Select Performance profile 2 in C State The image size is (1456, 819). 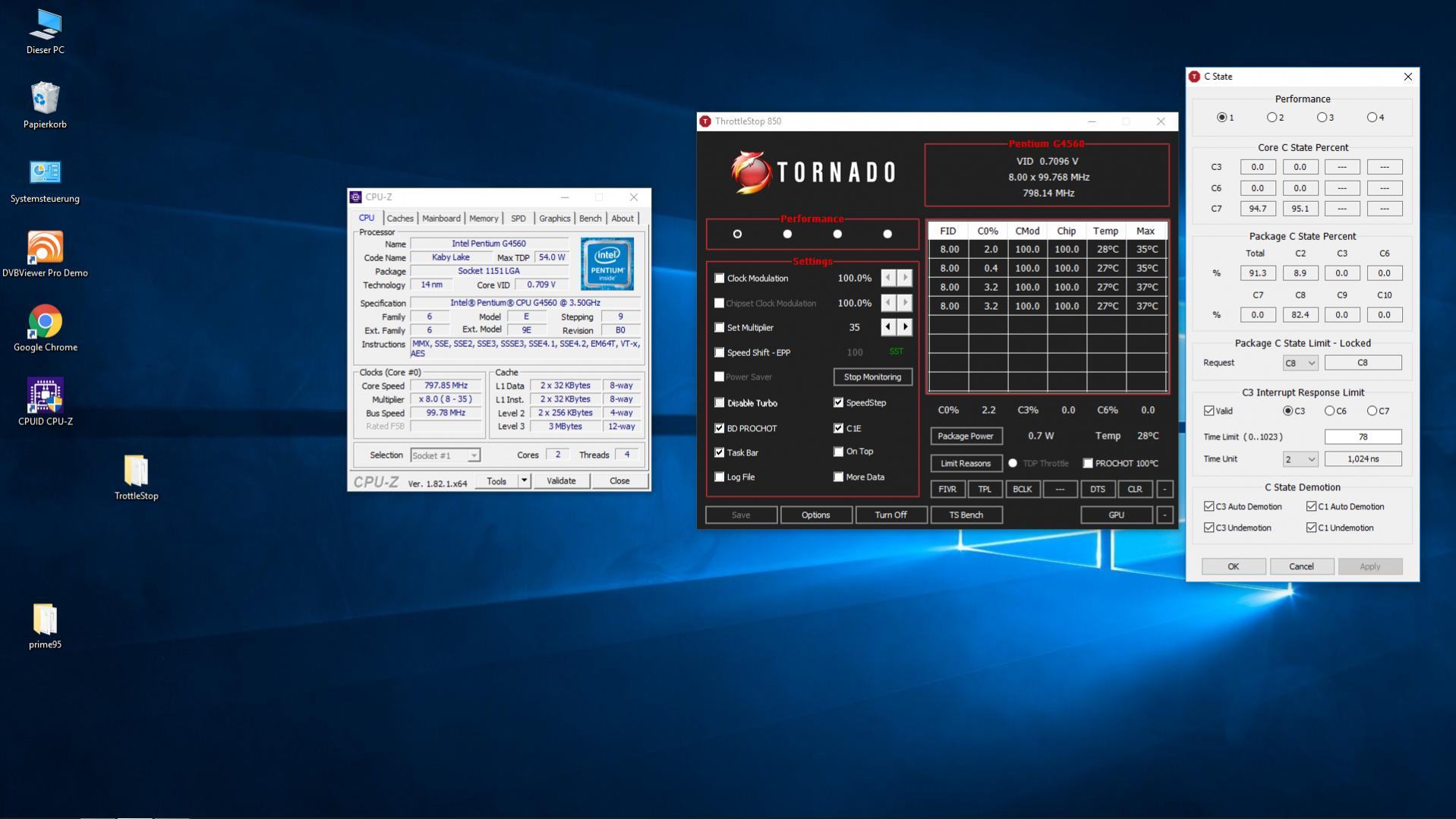pyautogui.click(x=1272, y=118)
